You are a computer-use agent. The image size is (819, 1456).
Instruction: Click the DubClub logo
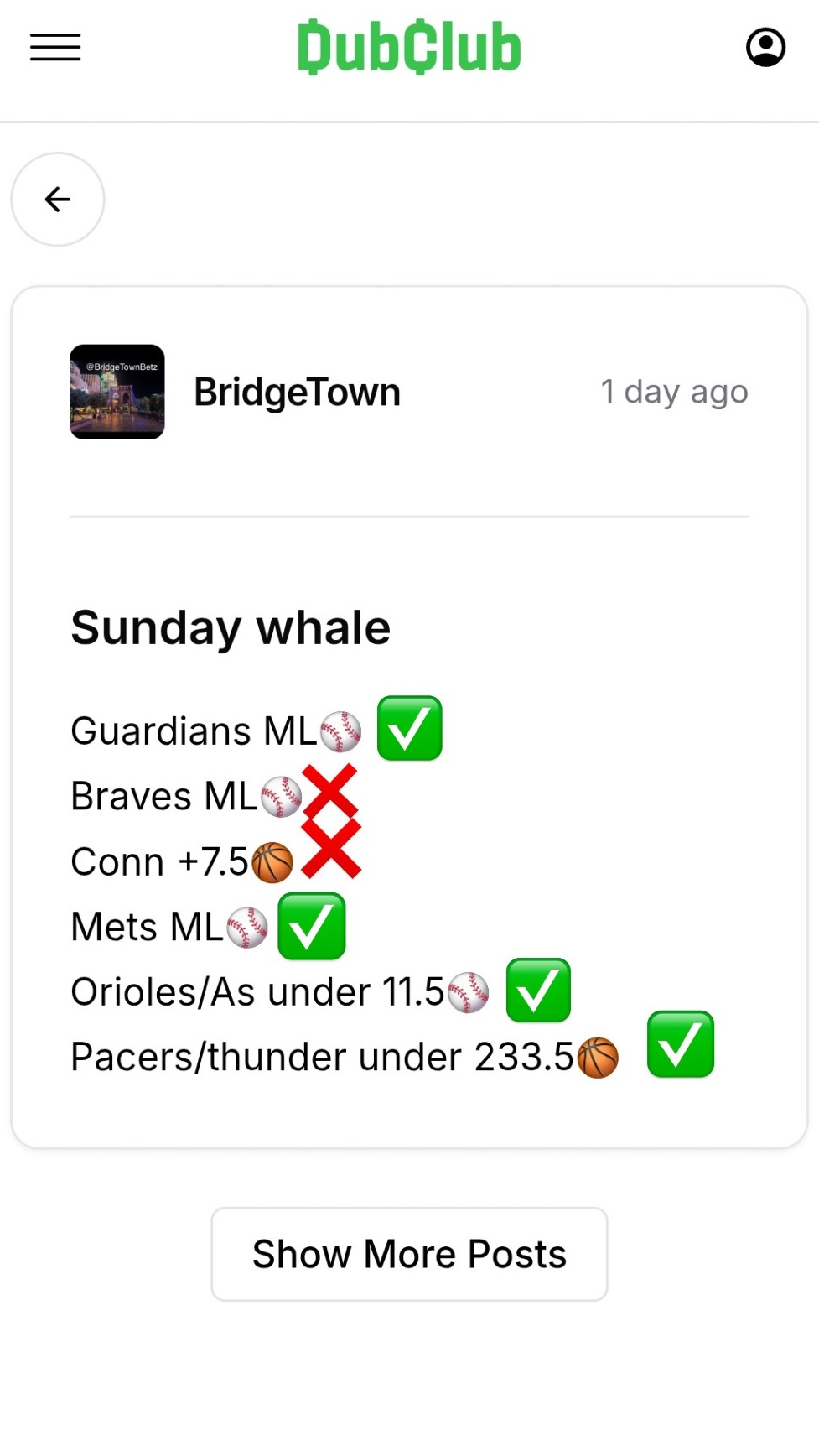pyautogui.click(x=409, y=47)
